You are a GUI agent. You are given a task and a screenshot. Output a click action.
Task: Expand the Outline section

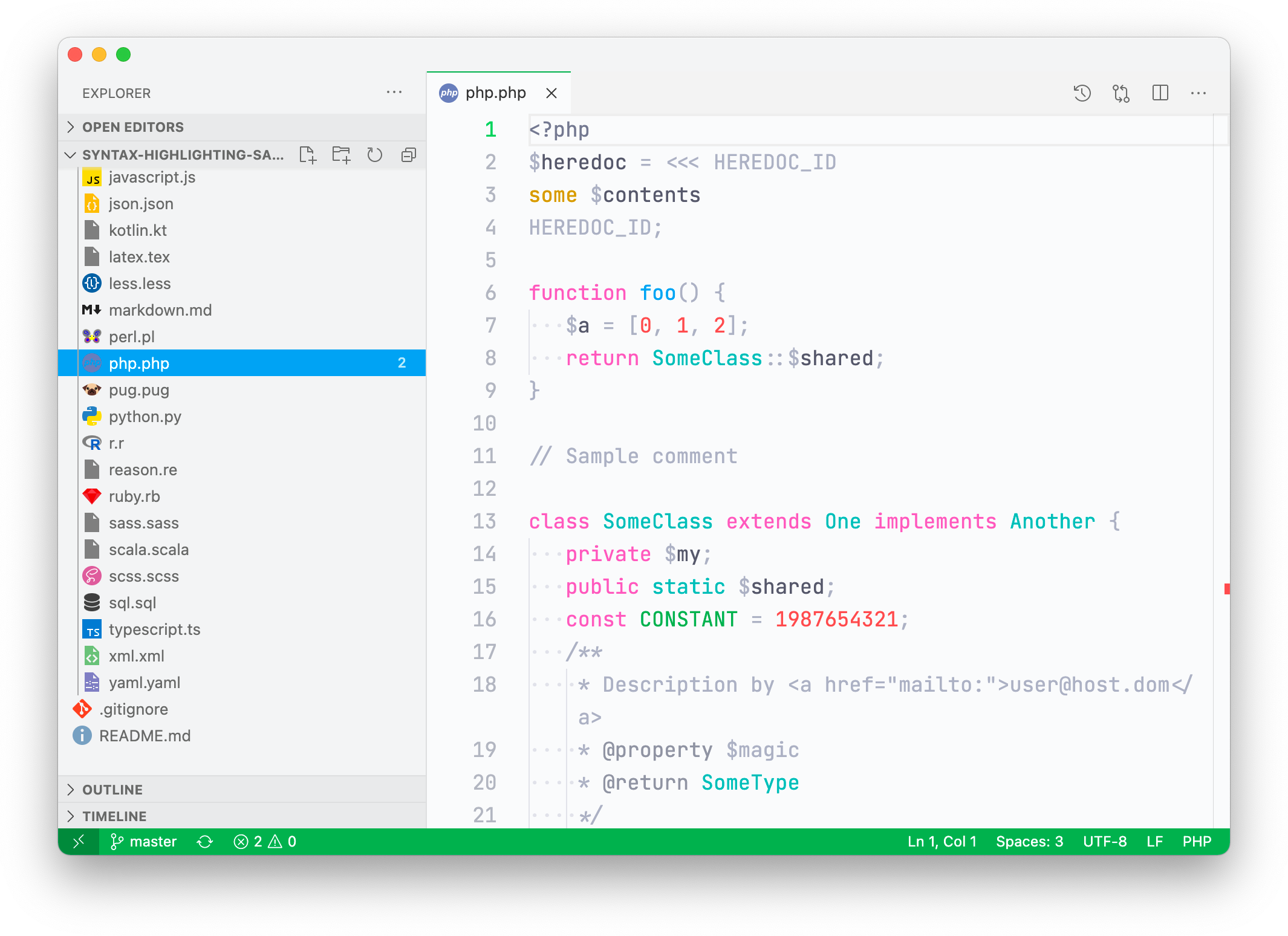point(111,789)
